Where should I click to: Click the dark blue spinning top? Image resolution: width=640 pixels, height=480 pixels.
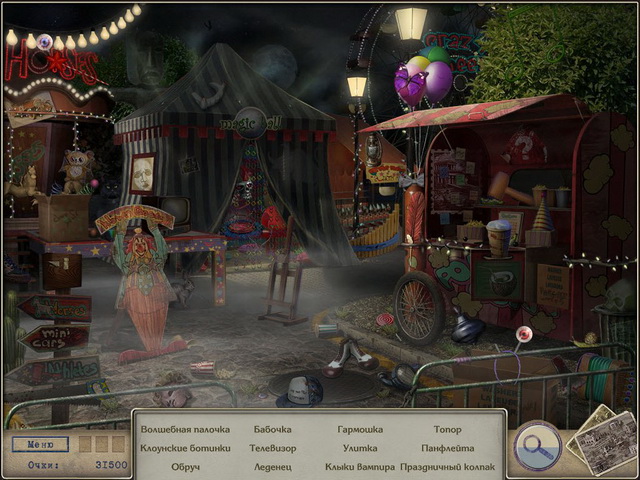pos(467,328)
